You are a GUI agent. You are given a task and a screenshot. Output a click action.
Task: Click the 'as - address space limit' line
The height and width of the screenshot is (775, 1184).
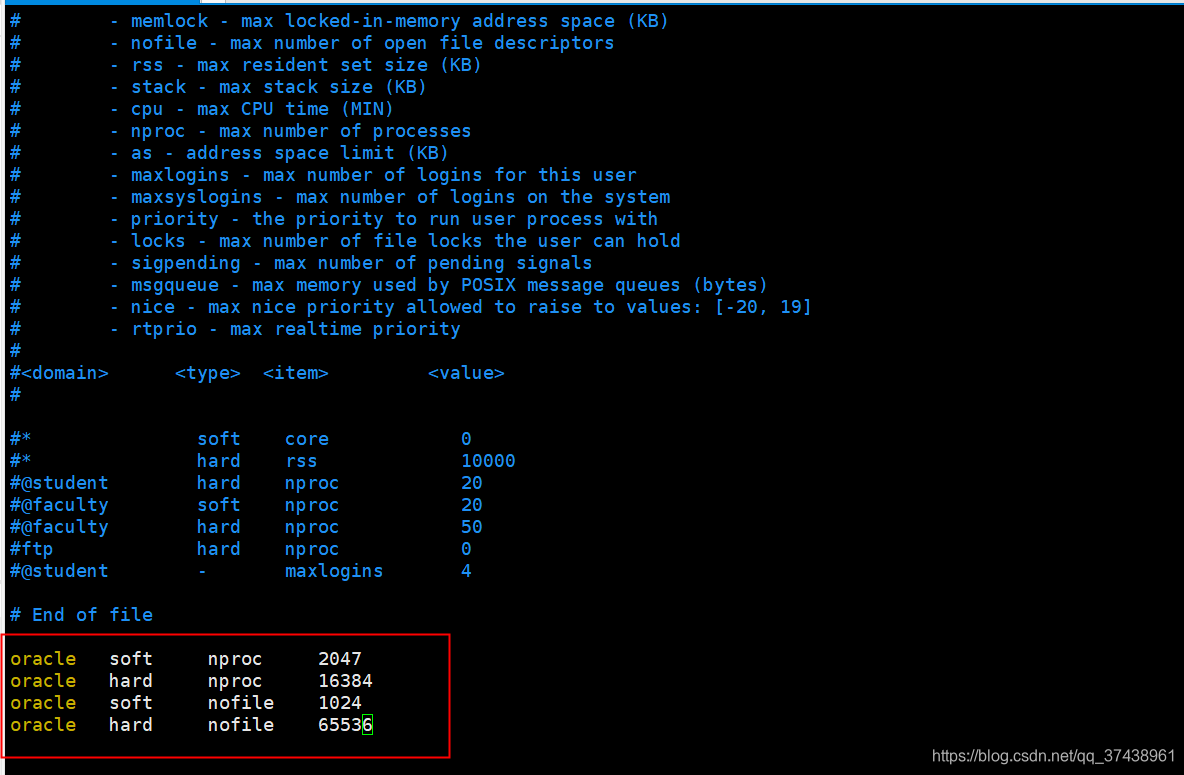coord(230,153)
